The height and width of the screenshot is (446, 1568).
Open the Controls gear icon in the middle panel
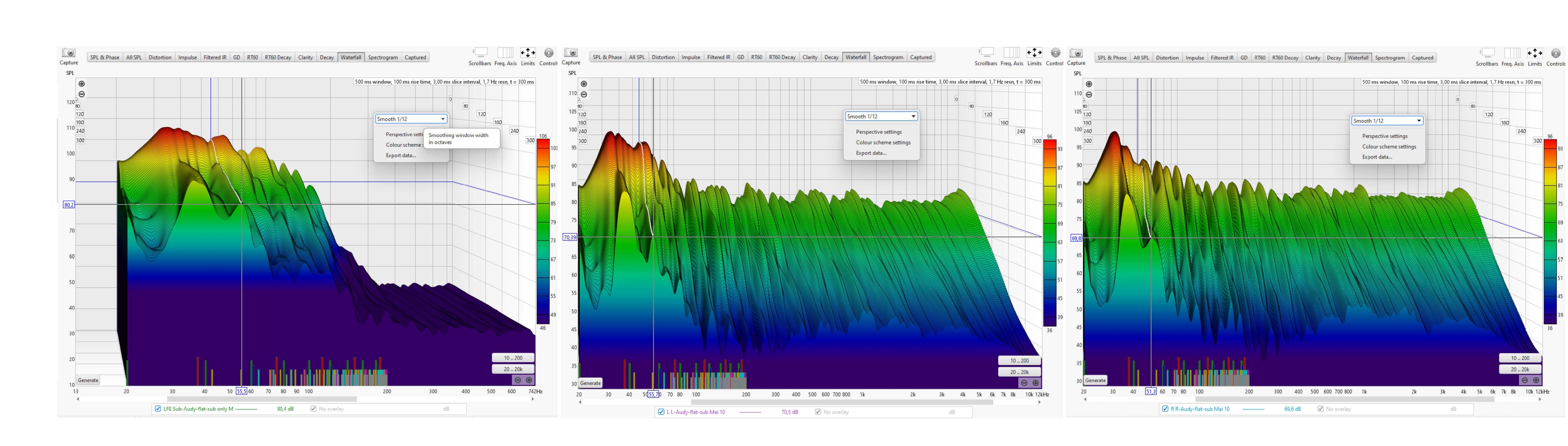click(1056, 52)
